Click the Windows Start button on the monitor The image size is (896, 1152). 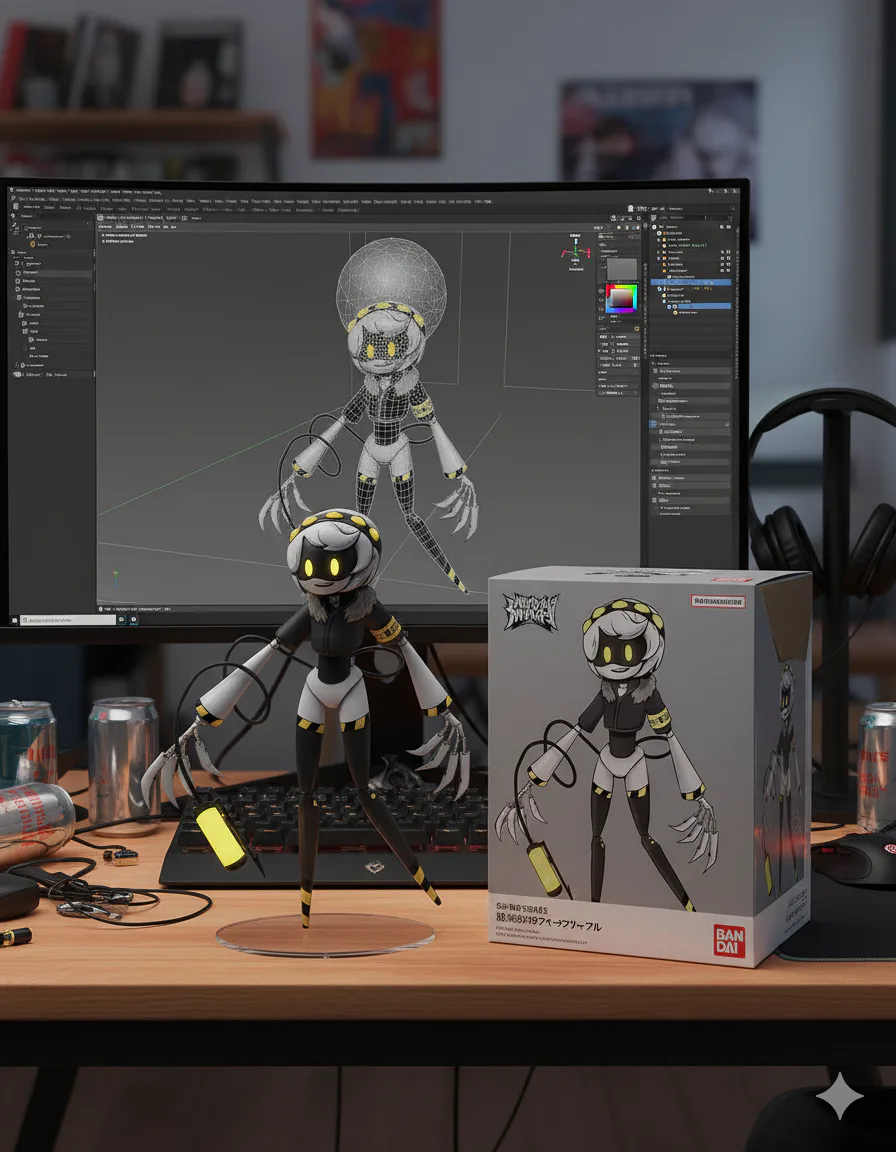point(15,620)
